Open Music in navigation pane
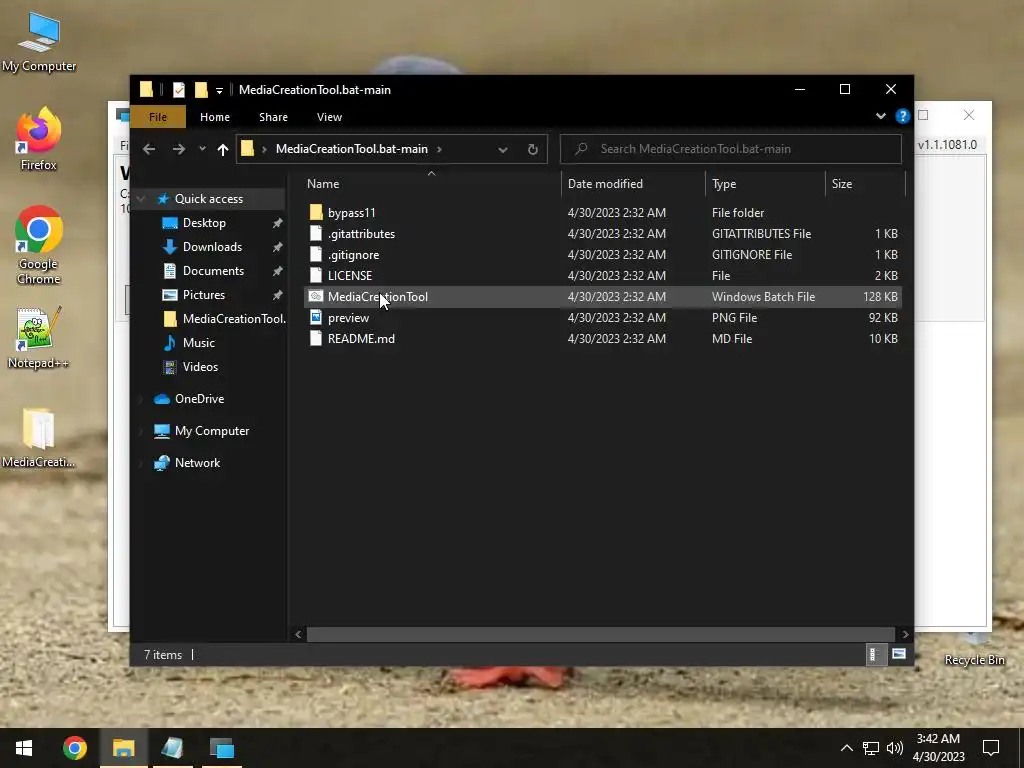Image resolution: width=1024 pixels, height=768 pixels. click(x=199, y=343)
